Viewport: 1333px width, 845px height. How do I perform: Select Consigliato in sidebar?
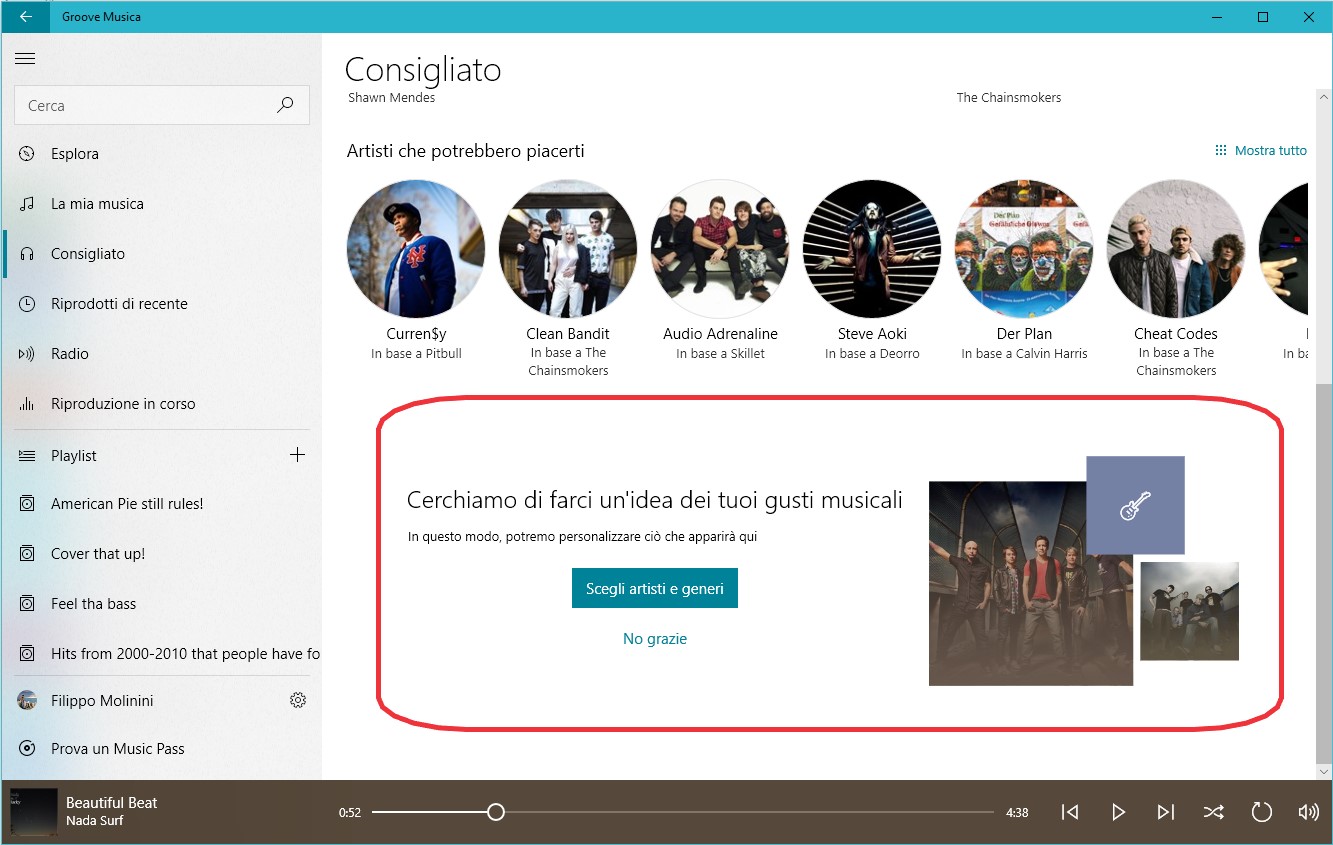pyautogui.click(x=162, y=254)
